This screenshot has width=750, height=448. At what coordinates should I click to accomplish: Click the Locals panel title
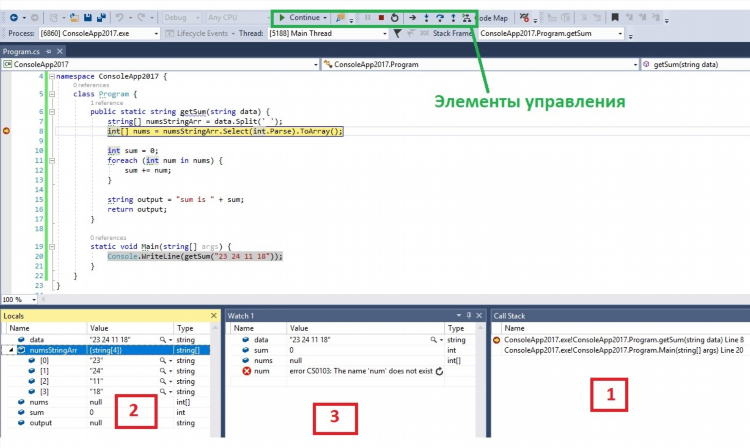click(x=13, y=316)
